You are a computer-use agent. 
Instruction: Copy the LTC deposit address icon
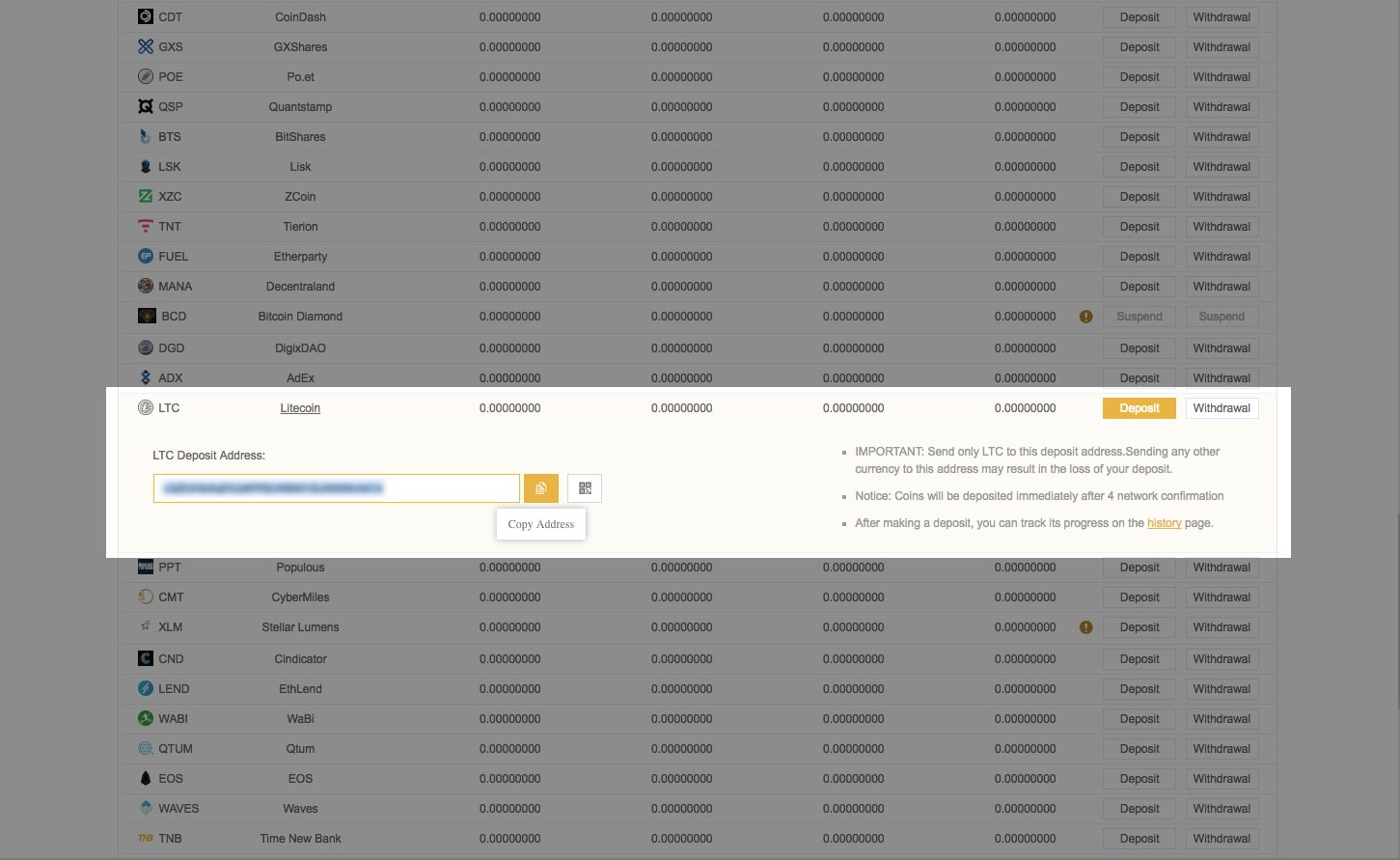[541, 488]
